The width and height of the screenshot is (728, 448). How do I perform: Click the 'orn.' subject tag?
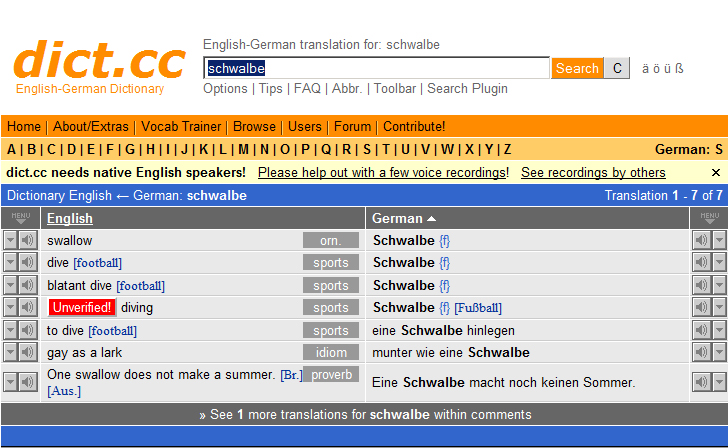coord(331,240)
